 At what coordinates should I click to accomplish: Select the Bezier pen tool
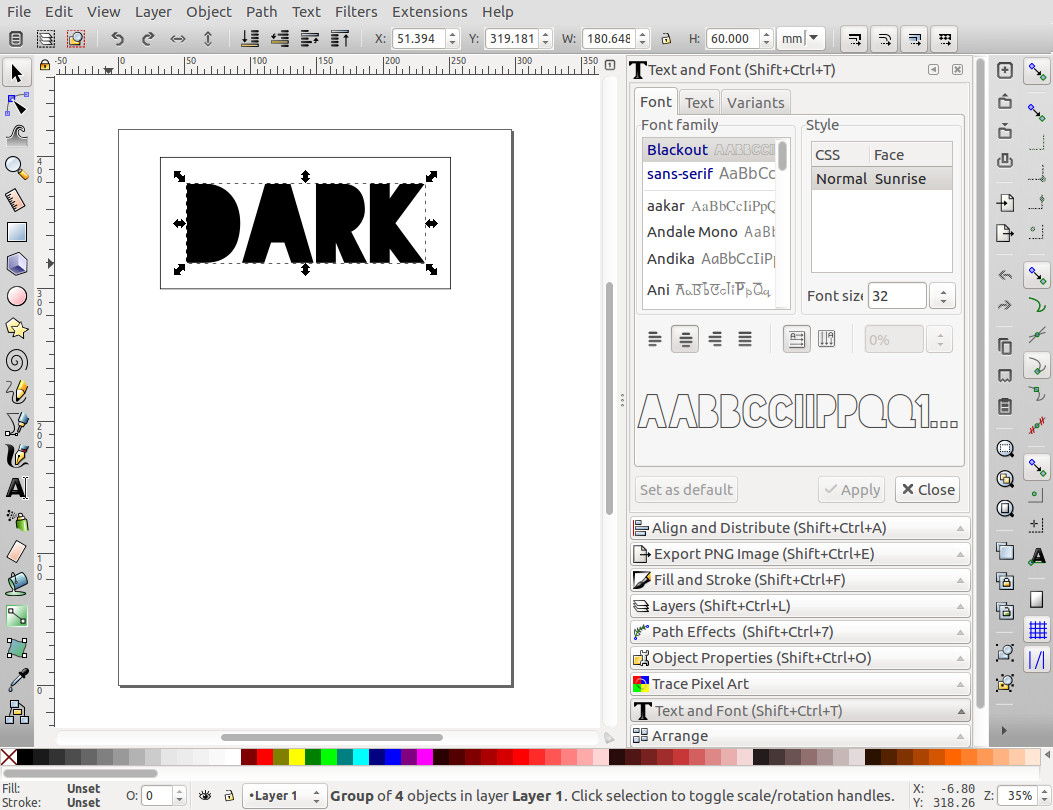17,424
